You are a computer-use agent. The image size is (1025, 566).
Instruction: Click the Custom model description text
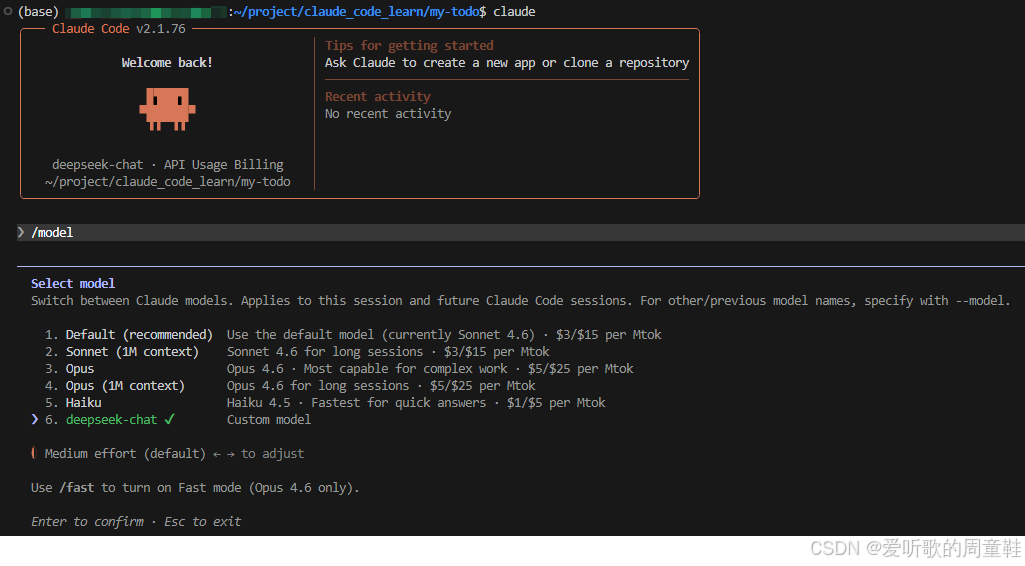click(x=269, y=420)
